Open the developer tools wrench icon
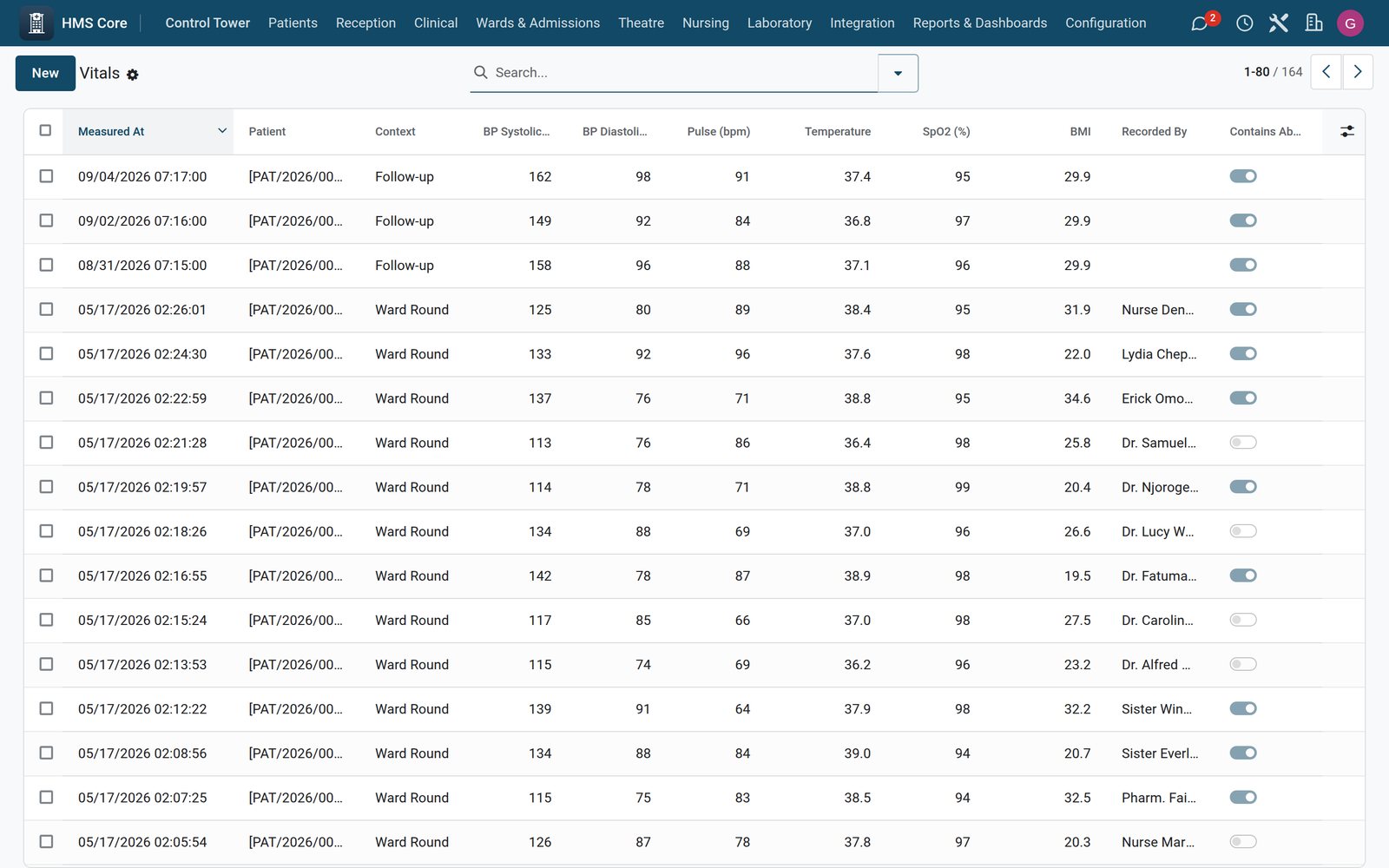This screenshot has height=868, width=1389. pyautogui.click(x=1279, y=23)
